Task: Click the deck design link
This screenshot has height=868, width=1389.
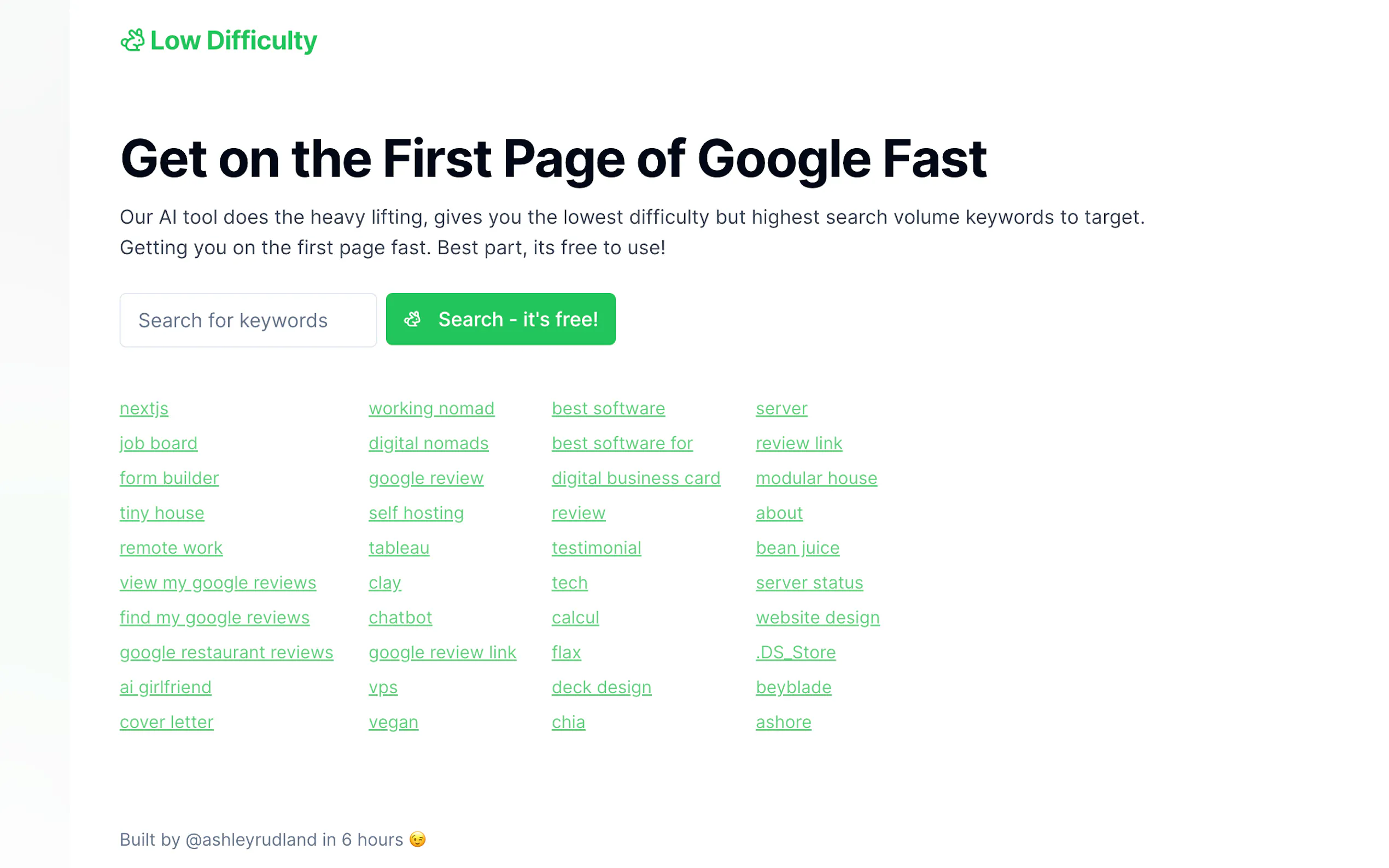Action: coord(601,687)
